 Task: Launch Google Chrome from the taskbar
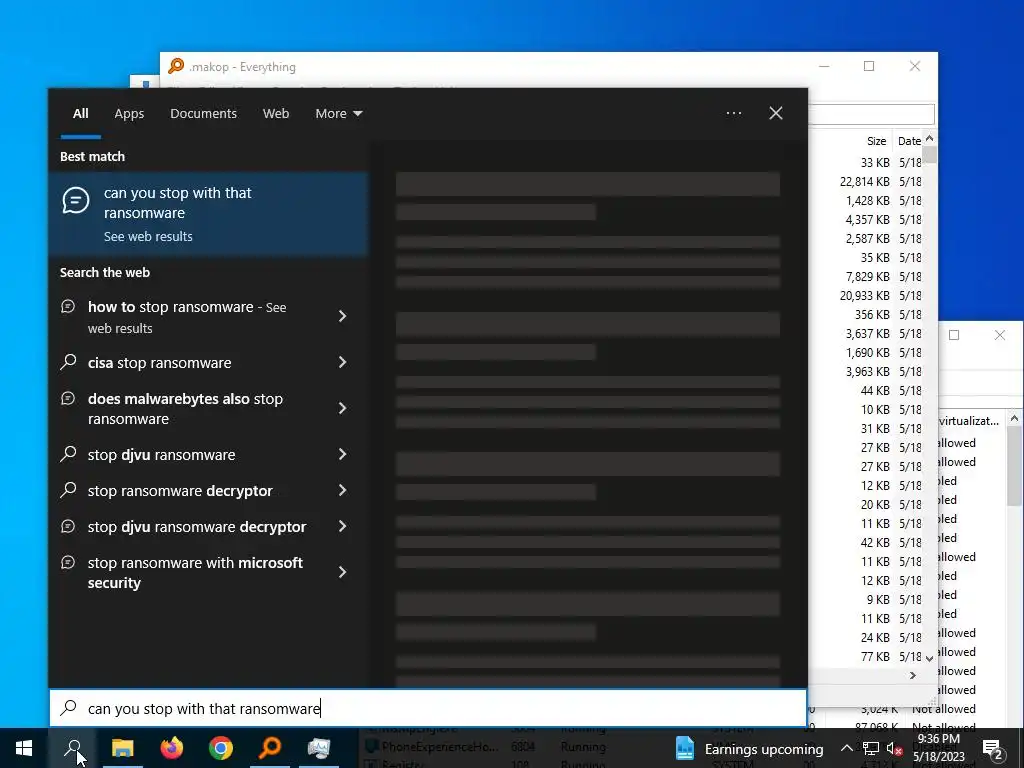[221, 748]
